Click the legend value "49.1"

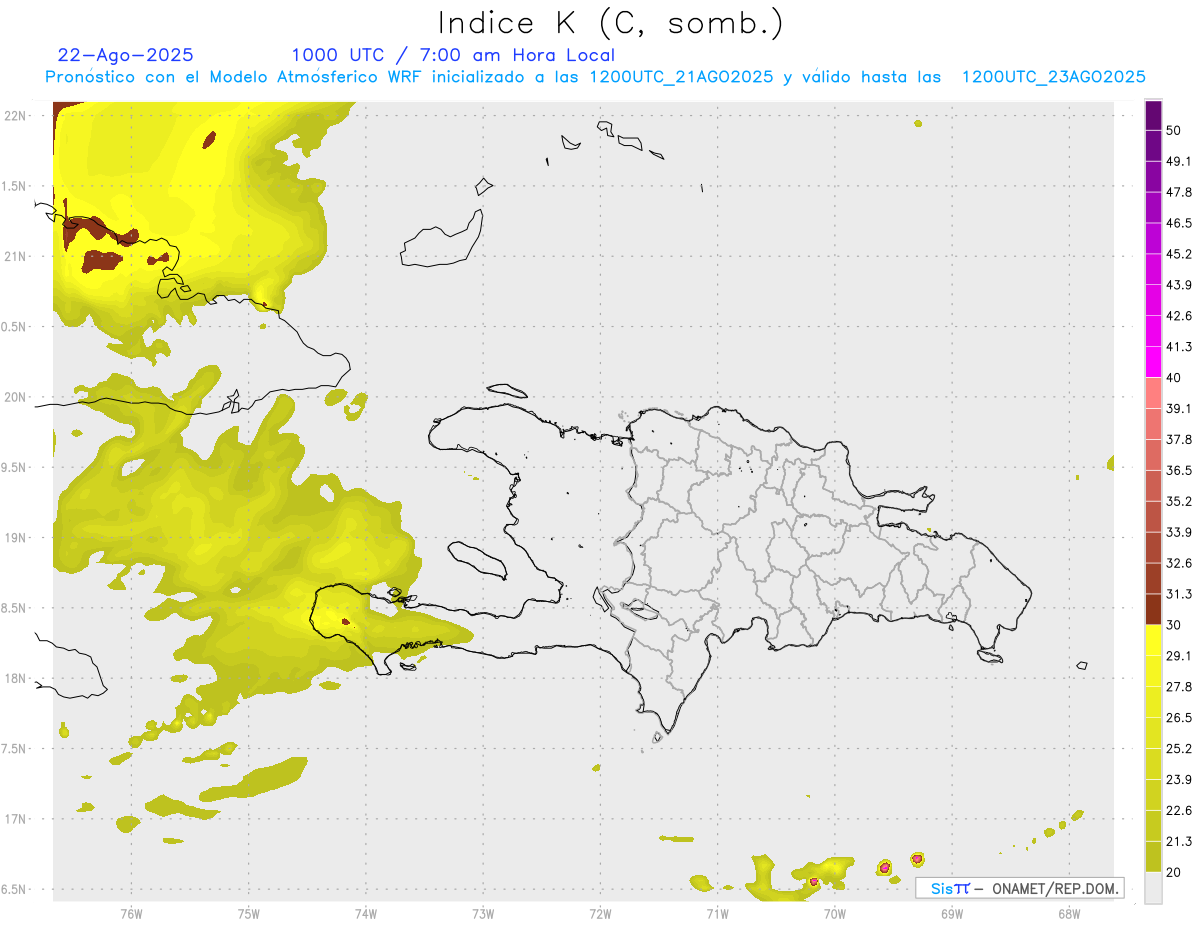[x=1179, y=161]
